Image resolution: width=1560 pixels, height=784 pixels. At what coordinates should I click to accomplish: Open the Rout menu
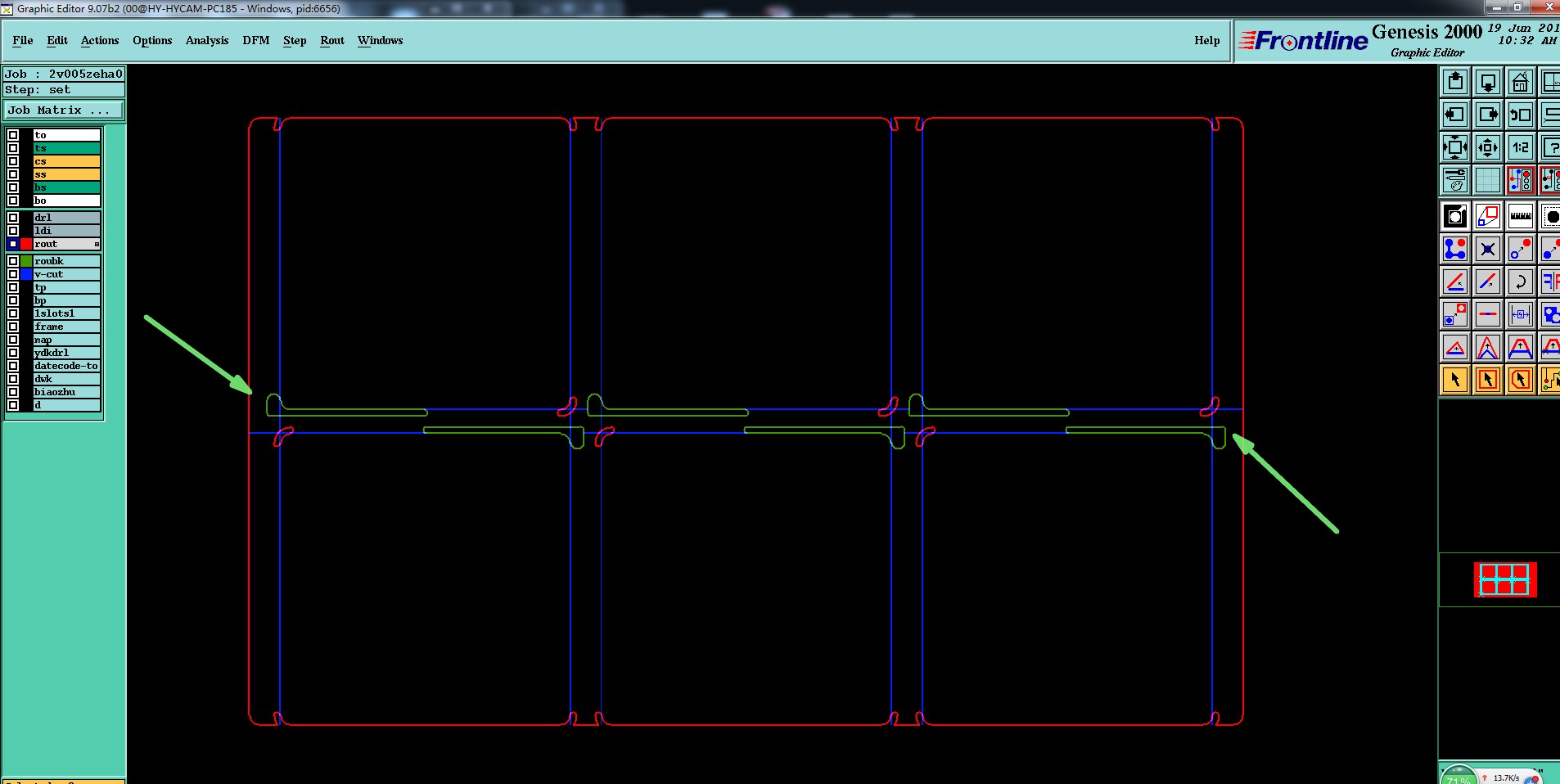tap(332, 40)
